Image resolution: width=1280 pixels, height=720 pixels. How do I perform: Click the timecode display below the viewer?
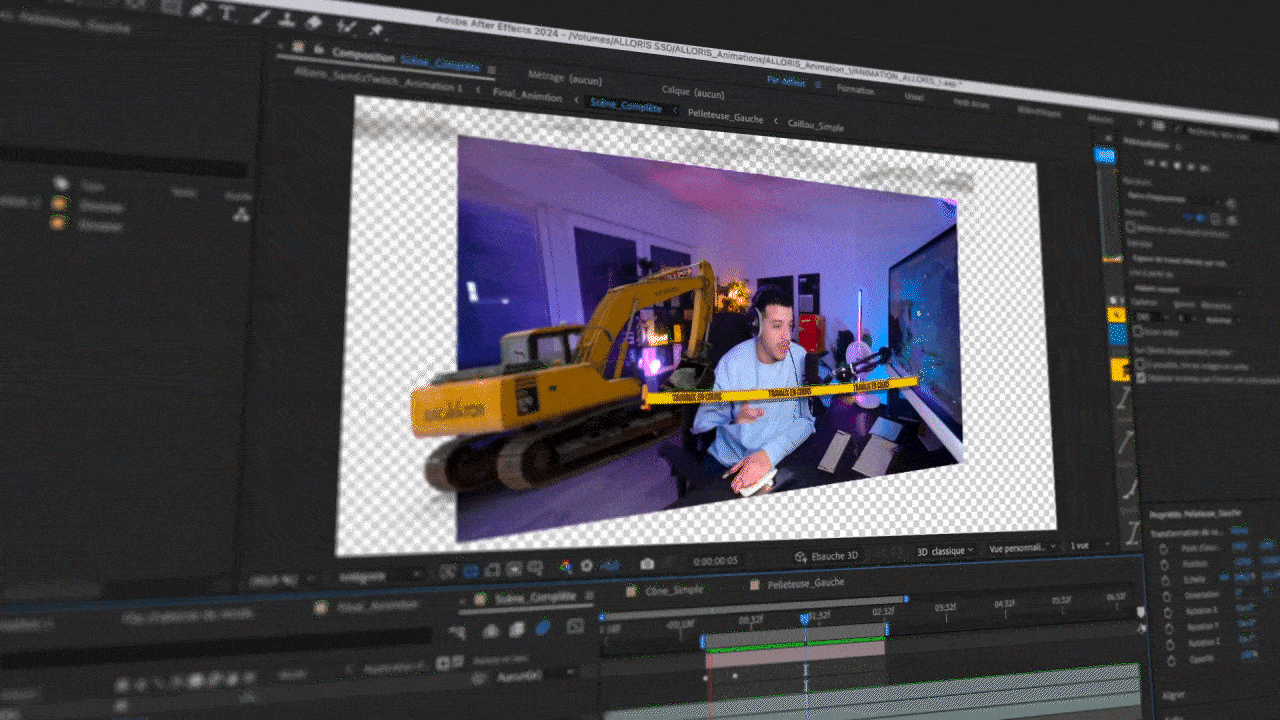pos(716,562)
